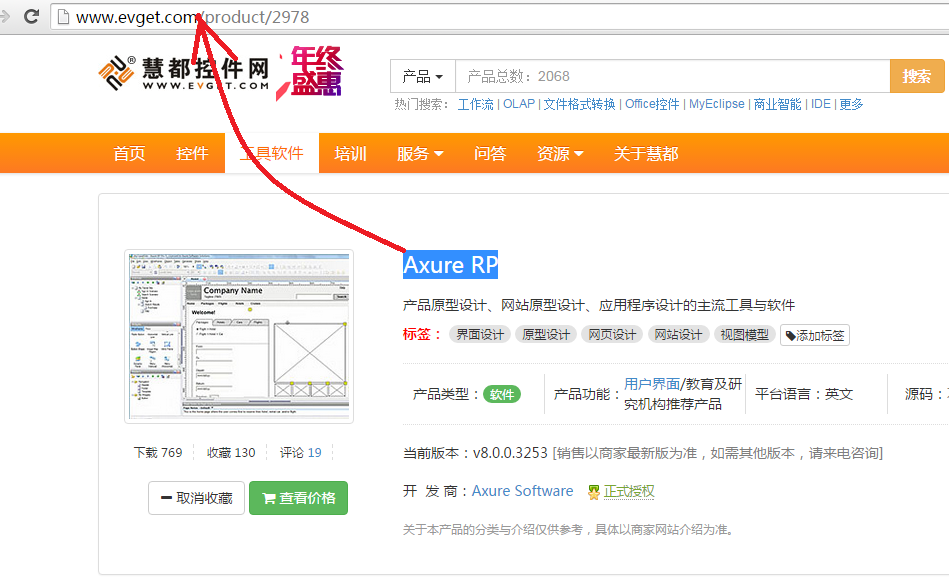Click the browser forward arrow
The width and height of the screenshot is (949, 583).
(5, 16)
